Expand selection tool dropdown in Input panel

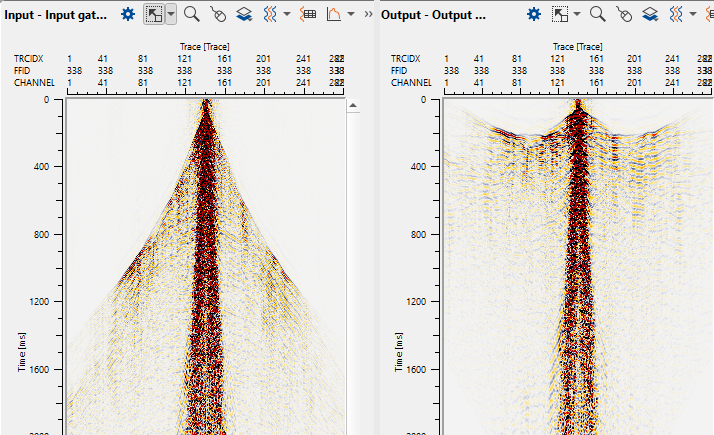(171, 14)
